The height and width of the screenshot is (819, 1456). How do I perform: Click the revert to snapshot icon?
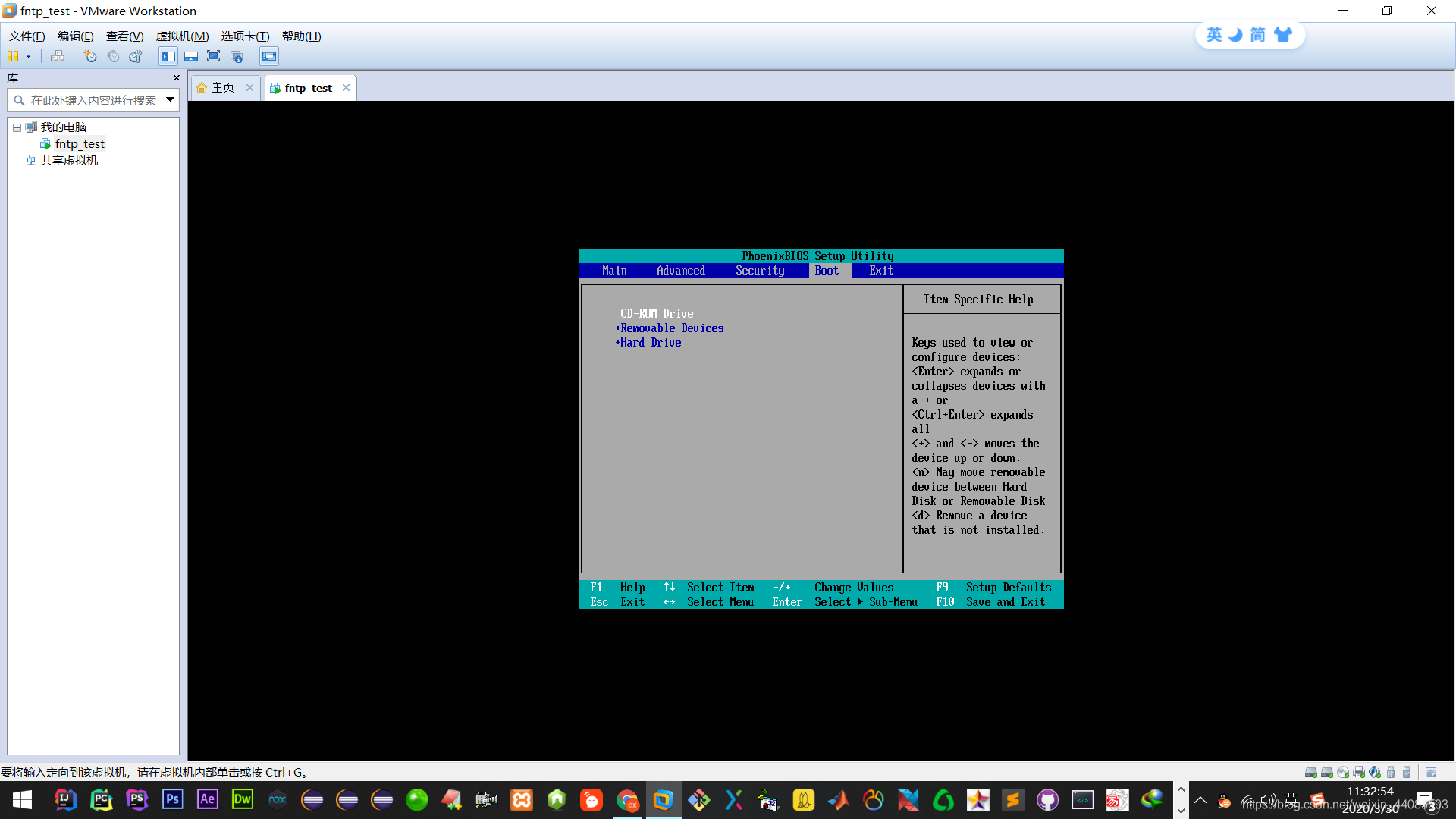[113, 56]
